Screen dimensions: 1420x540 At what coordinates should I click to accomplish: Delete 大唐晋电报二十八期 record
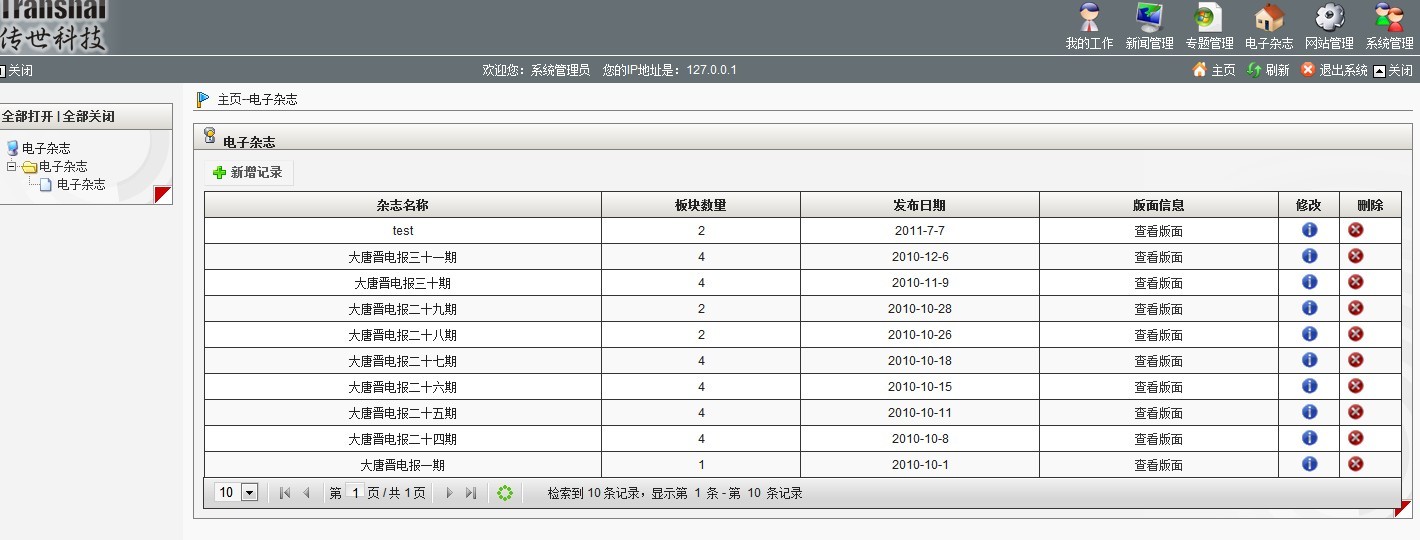1356,334
